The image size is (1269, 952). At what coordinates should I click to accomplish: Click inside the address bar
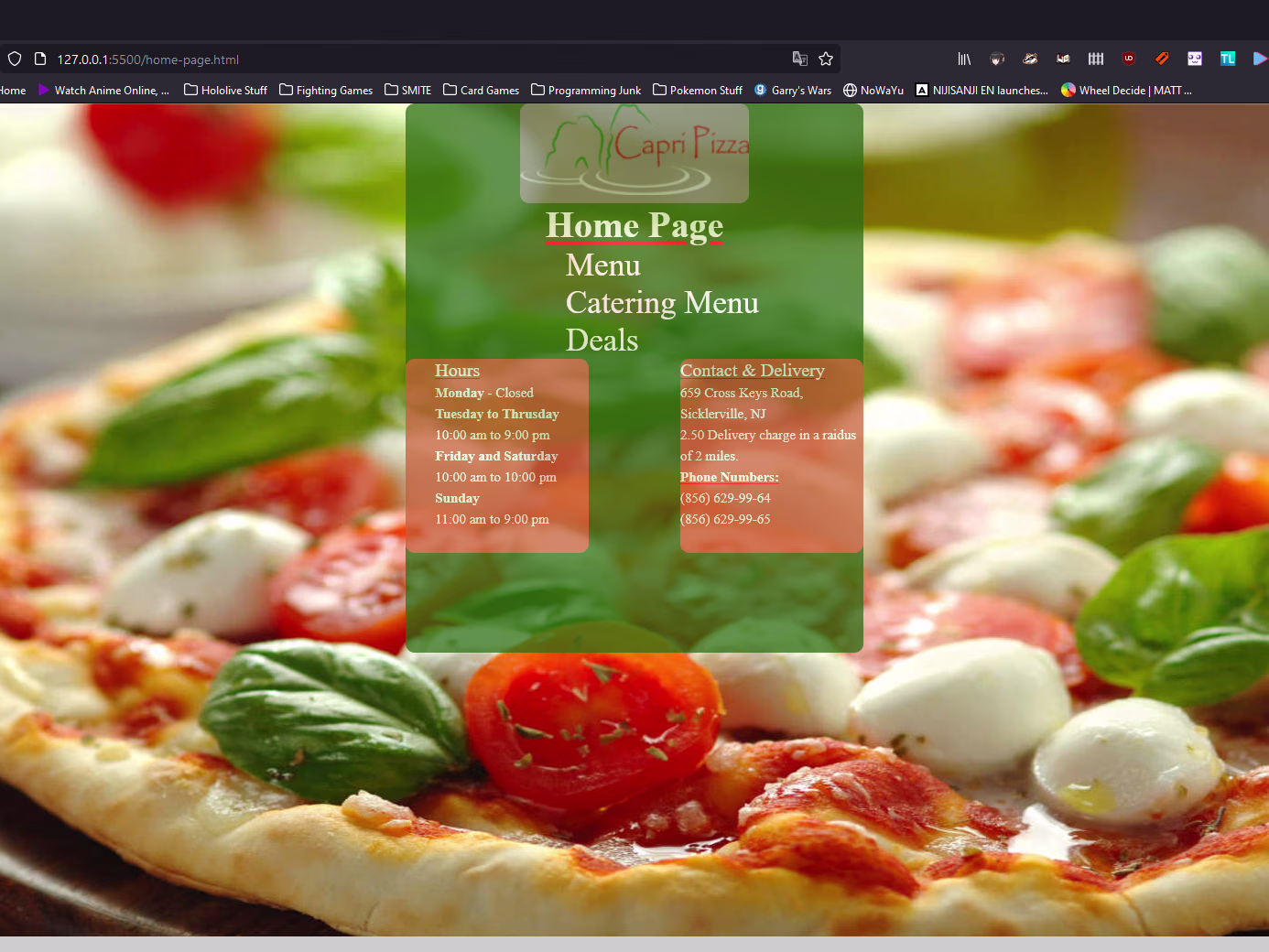click(x=366, y=59)
